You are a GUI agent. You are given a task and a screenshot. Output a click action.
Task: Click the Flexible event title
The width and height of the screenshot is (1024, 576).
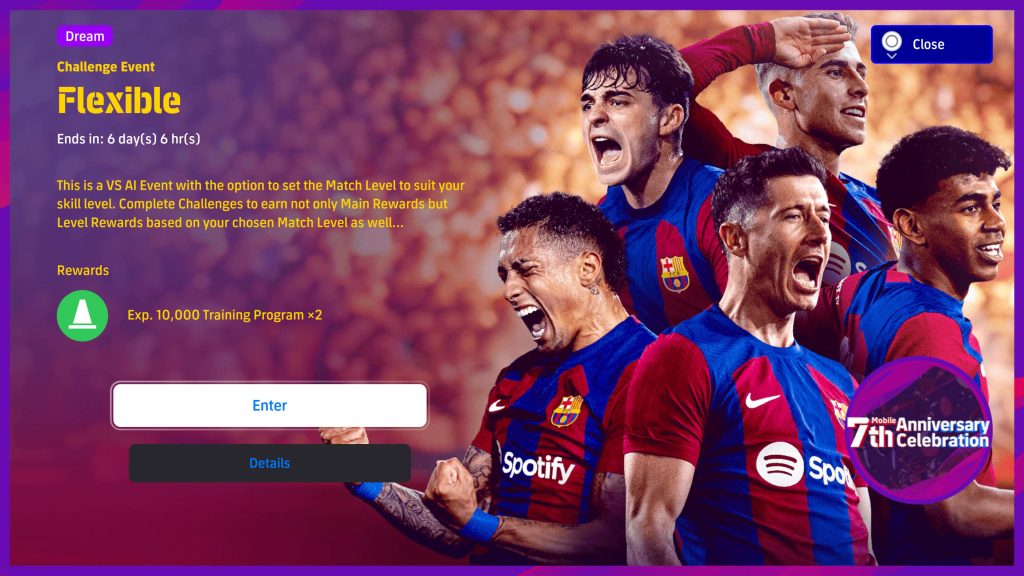[119, 101]
